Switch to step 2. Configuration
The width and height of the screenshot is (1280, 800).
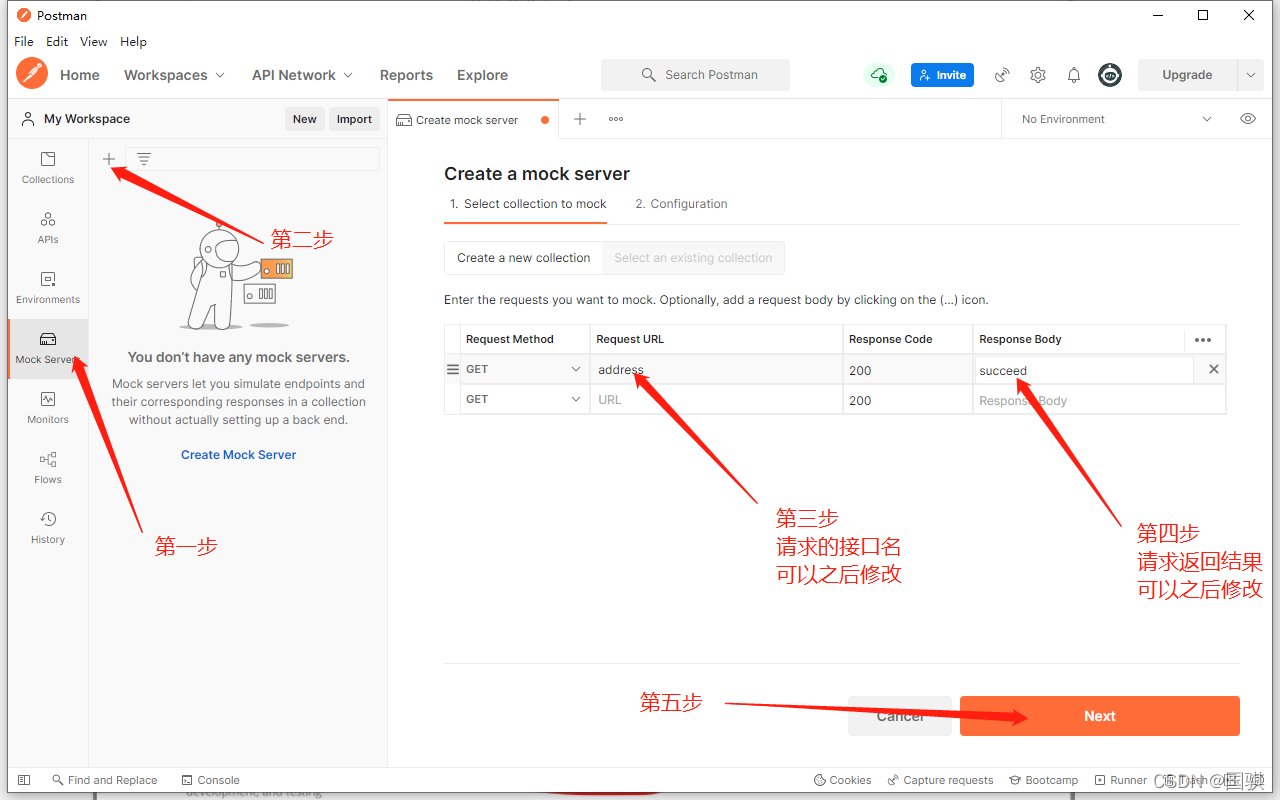(x=681, y=204)
